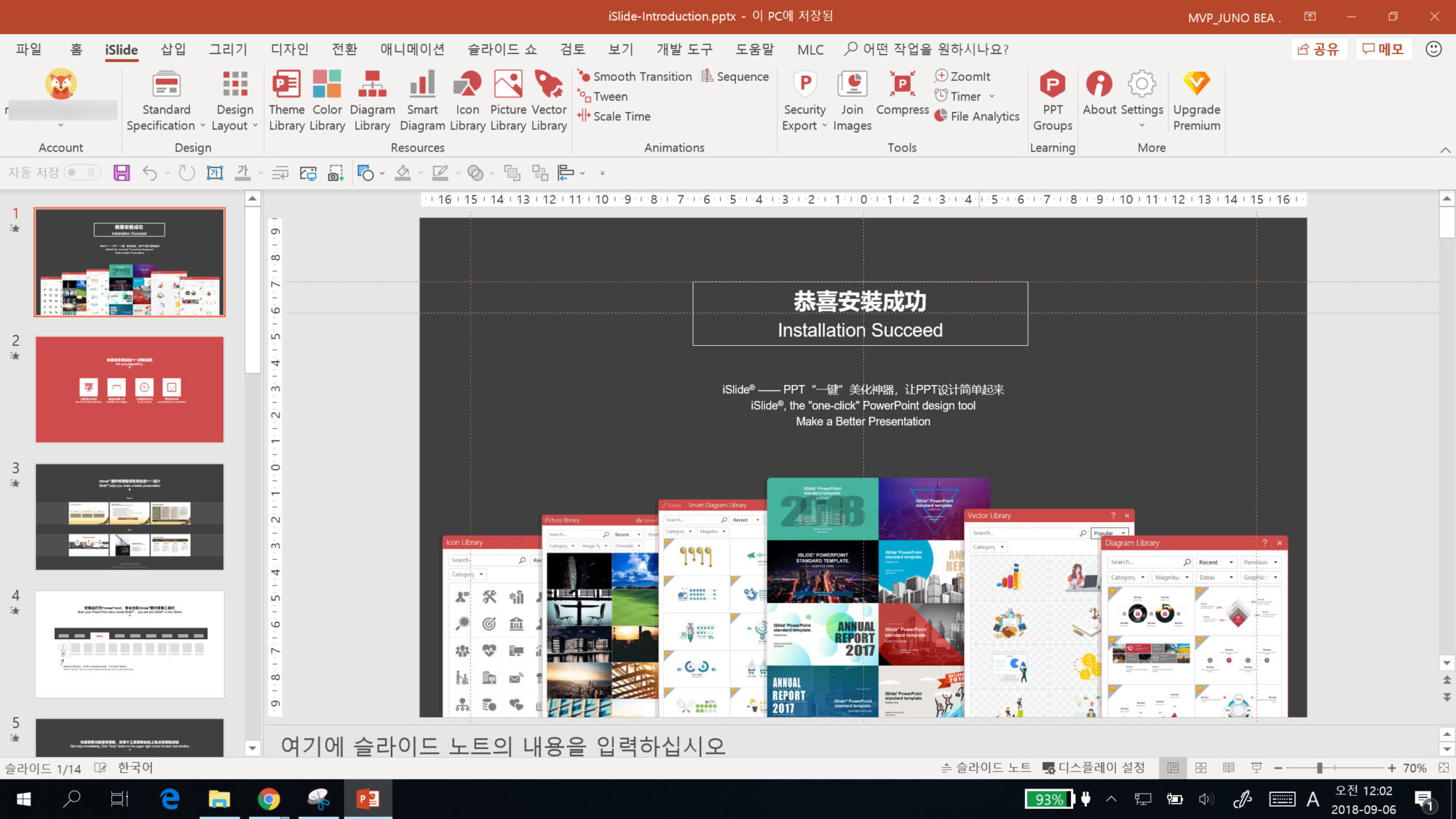The height and width of the screenshot is (819, 1456).
Task: Click the 메모 comments button
Action: [1382, 49]
